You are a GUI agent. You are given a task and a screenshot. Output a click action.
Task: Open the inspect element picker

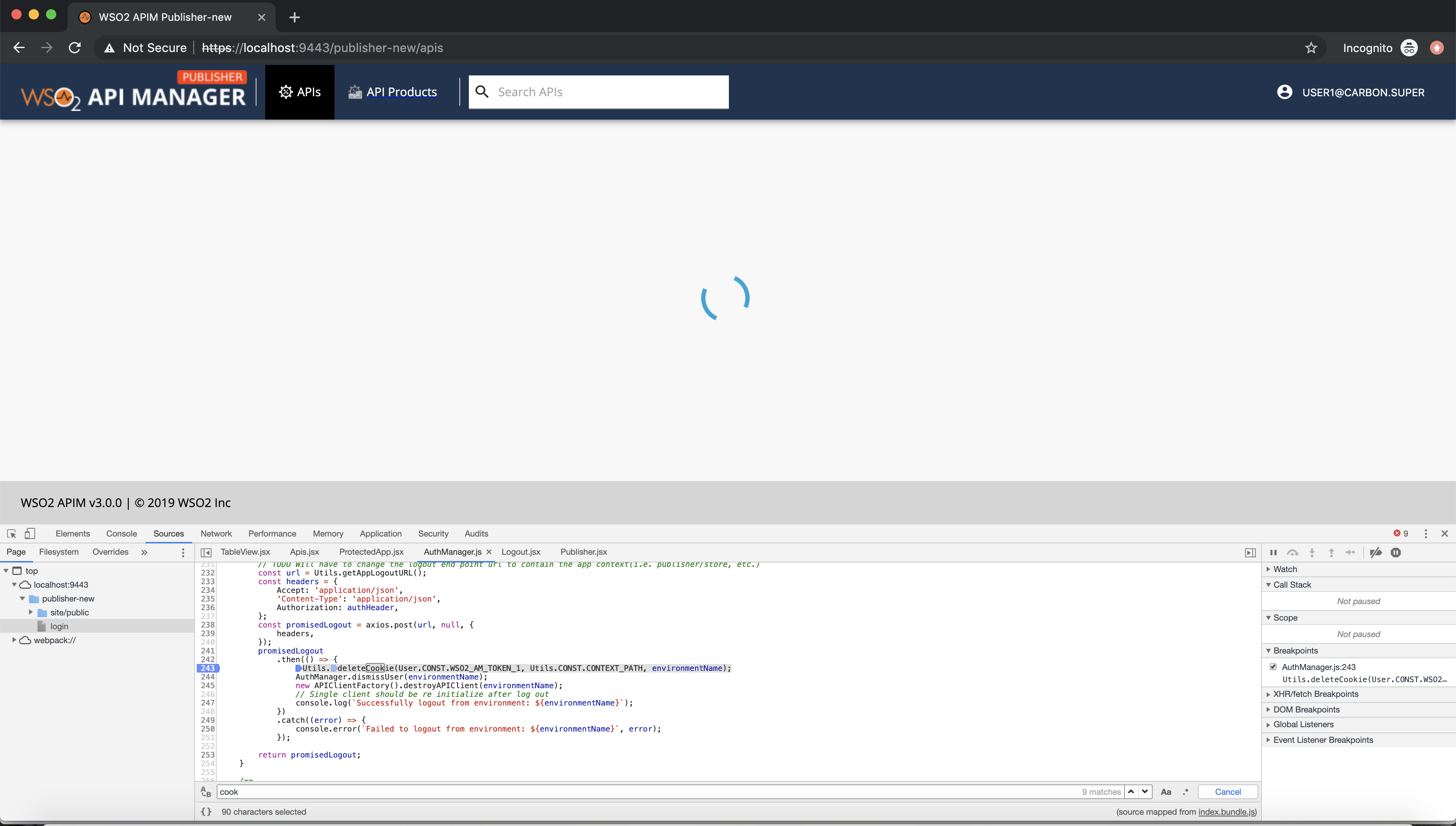(x=11, y=533)
